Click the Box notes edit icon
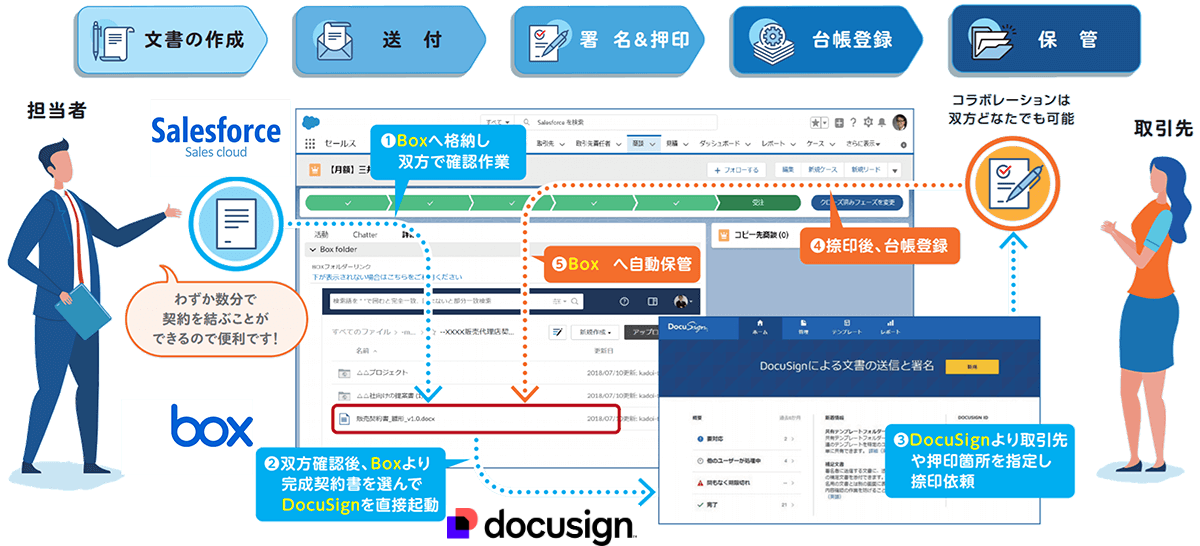This screenshot has height=546, width=1200. point(557,332)
